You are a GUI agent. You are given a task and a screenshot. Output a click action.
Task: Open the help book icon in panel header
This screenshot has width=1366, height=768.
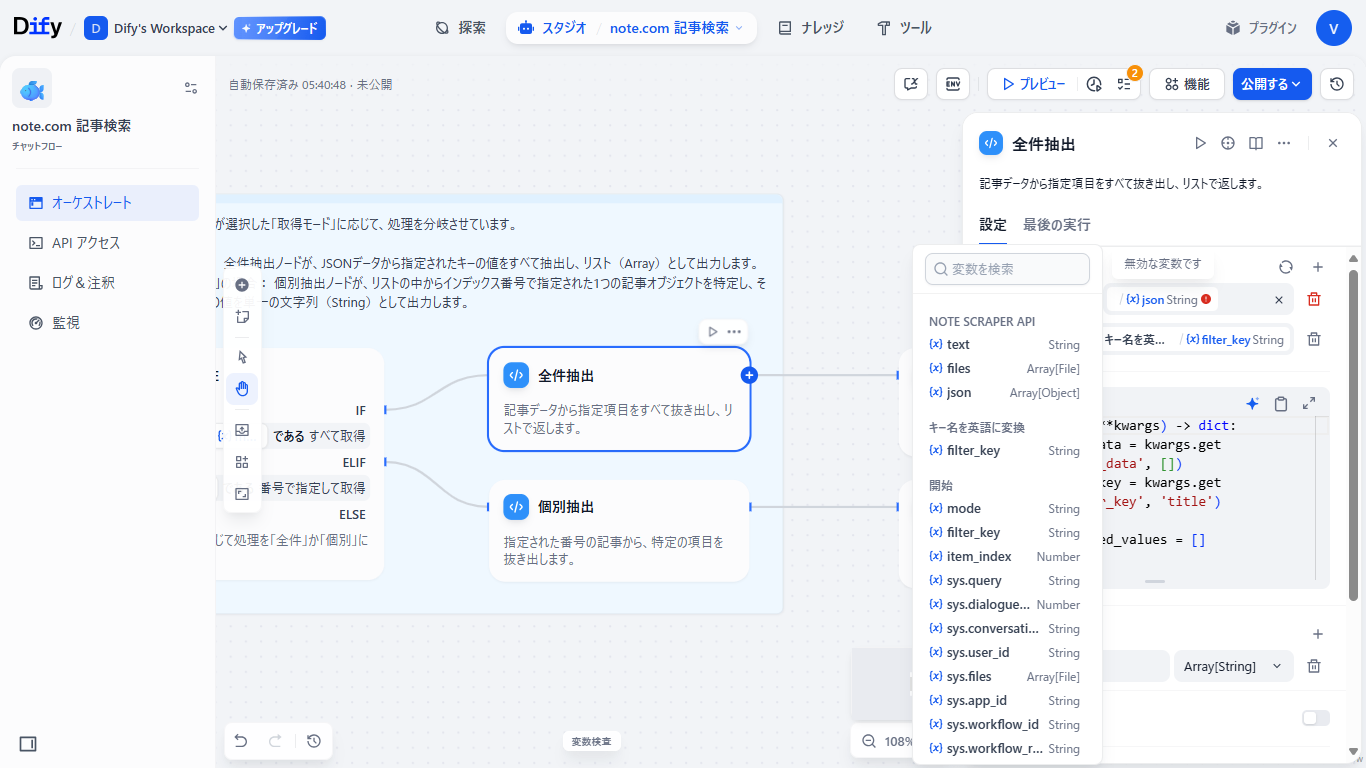[1256, 144]
